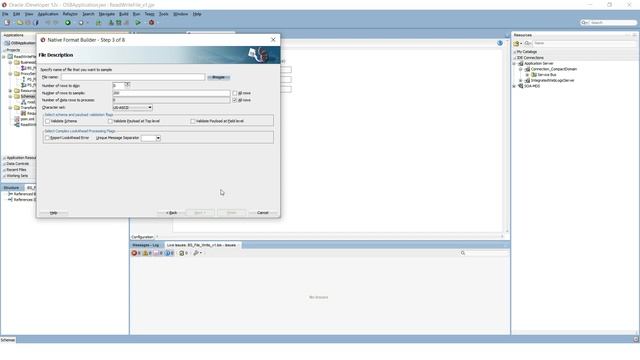640x360 pixels.
Task: Uncheck the 'All rows' box for data rows to process
Action: click(235, 100)
